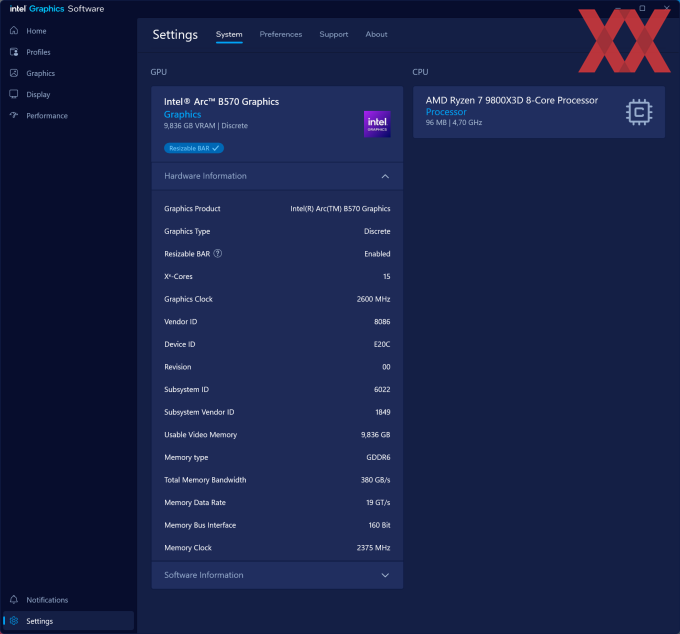This screenshot has height=634, width=680.
Task: Open Display page
Action: coord(38,95)
